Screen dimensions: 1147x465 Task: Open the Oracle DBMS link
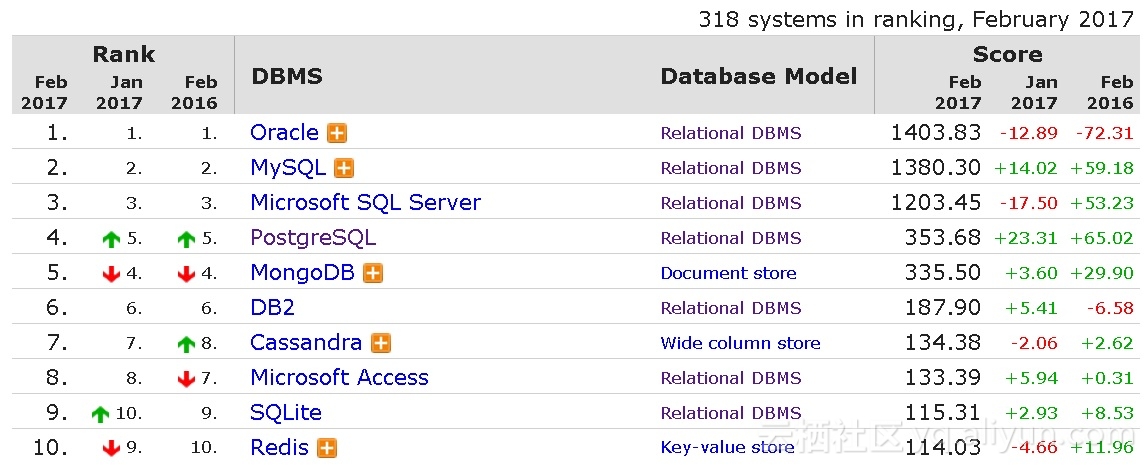[x=285, y=132]
